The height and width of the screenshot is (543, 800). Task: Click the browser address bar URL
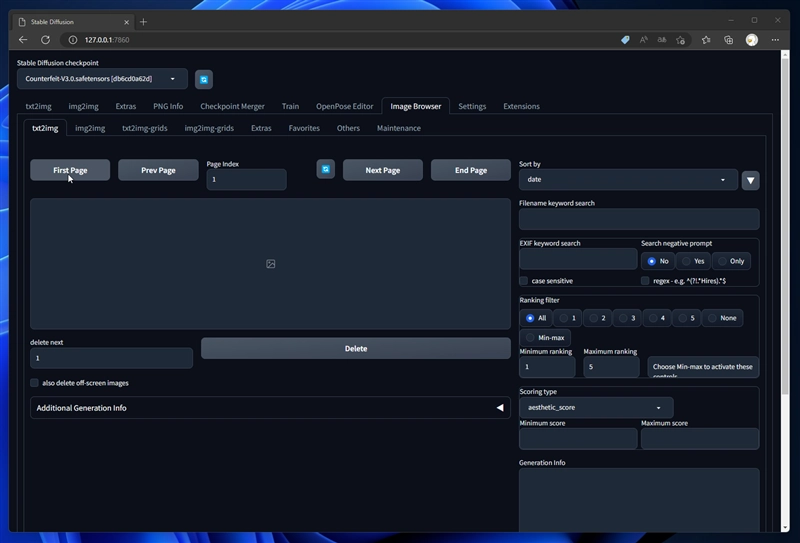click(x=107, y=40)
